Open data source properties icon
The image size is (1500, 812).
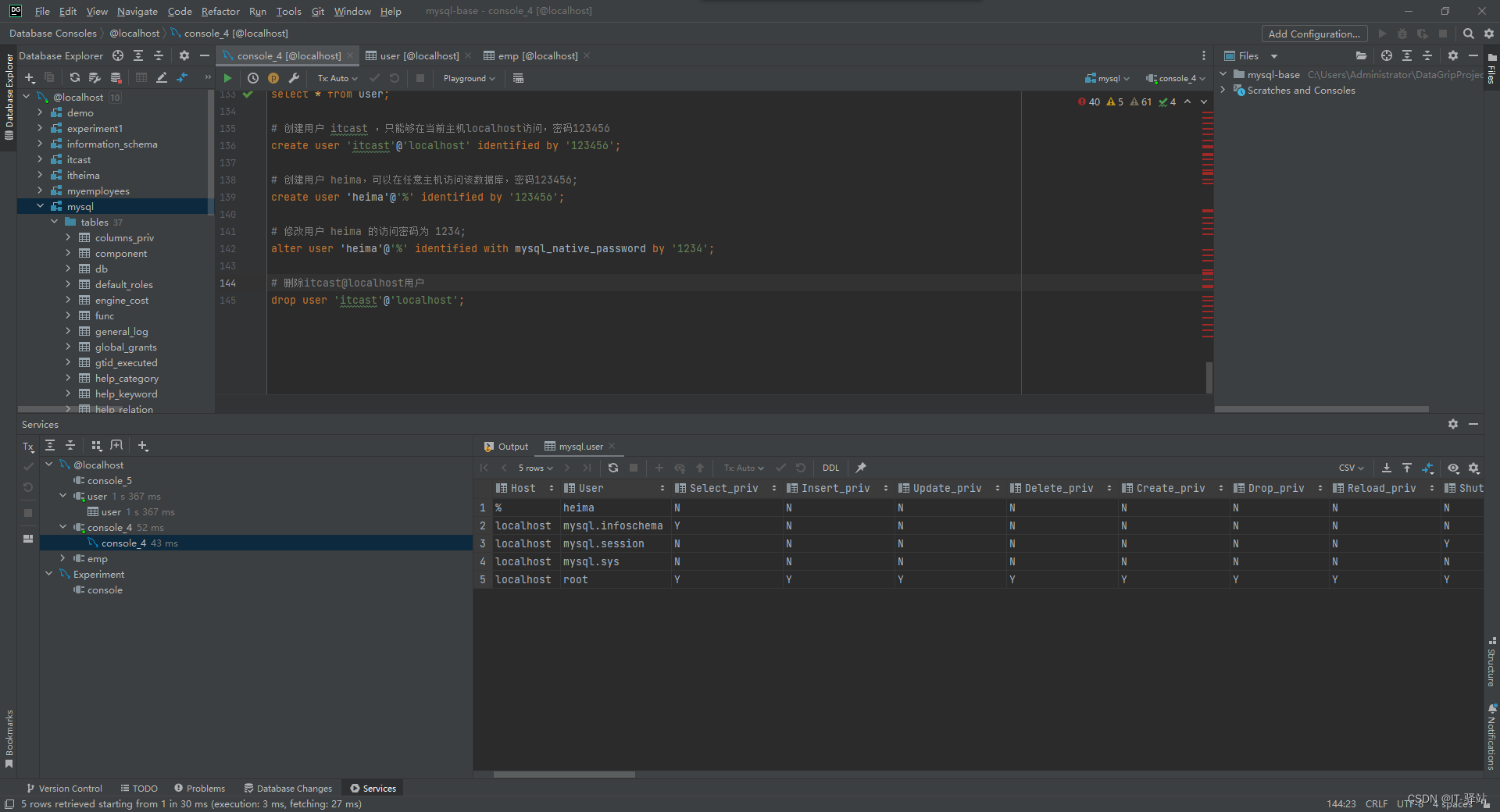[95, 78]
